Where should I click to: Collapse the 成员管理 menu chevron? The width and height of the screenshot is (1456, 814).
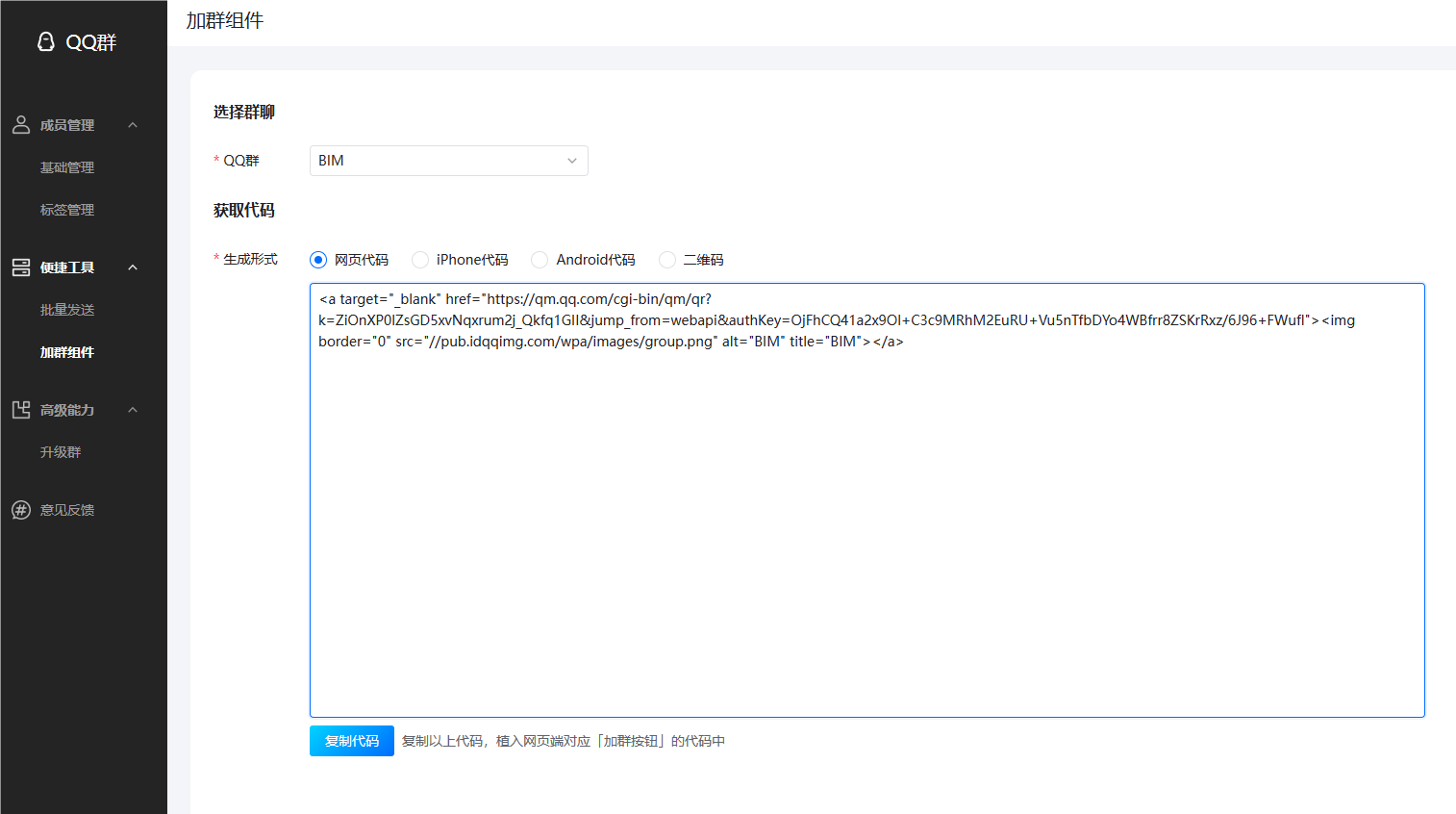point(133,125)
